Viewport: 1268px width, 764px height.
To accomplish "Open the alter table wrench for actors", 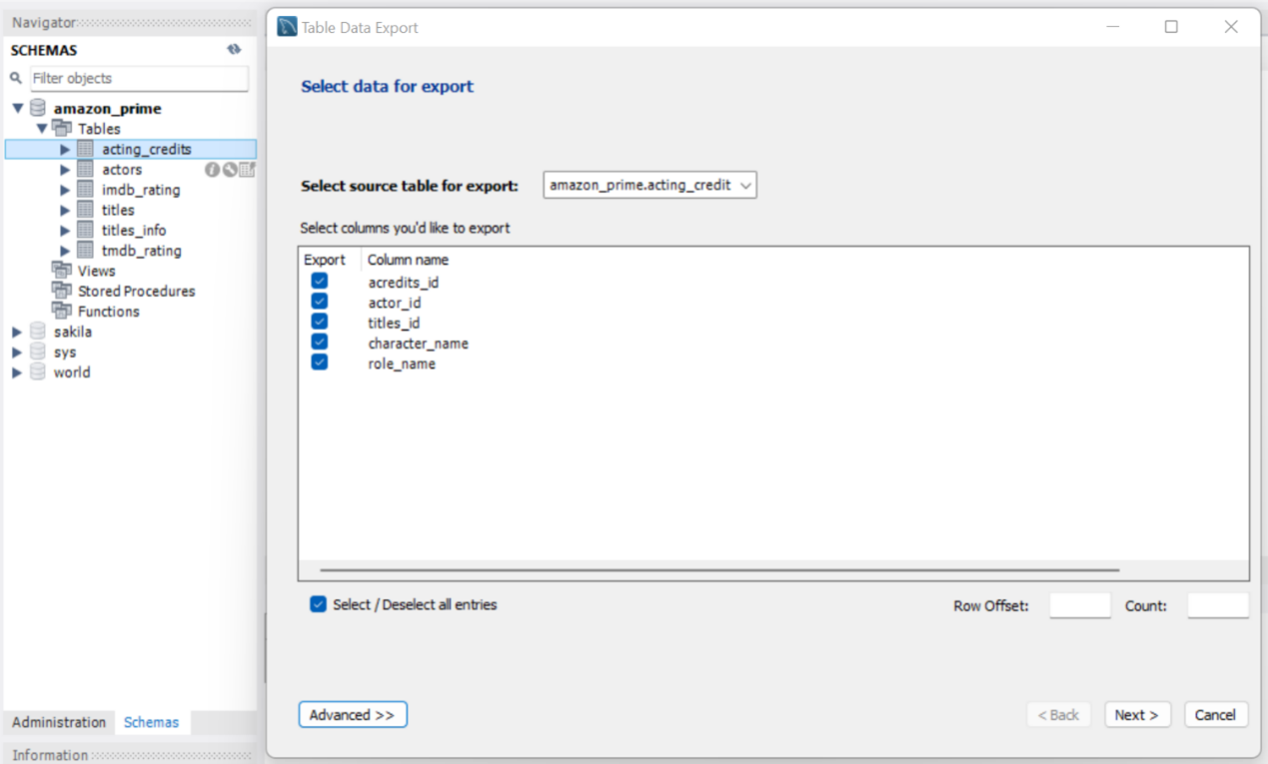I will [229, 169].
